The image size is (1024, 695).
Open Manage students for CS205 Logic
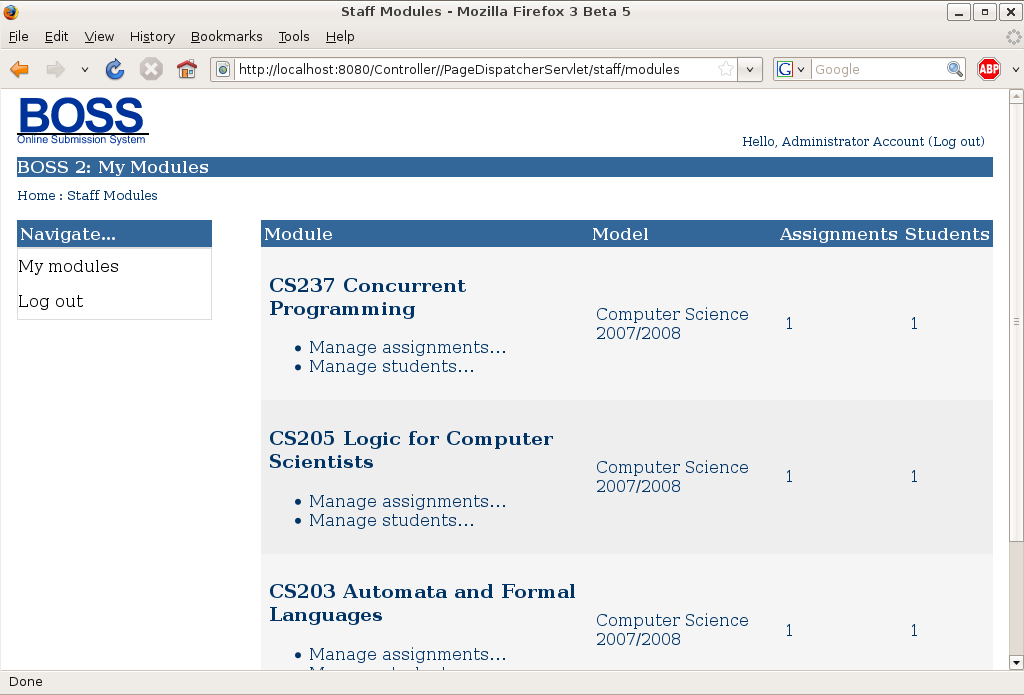tap(391, 520)
